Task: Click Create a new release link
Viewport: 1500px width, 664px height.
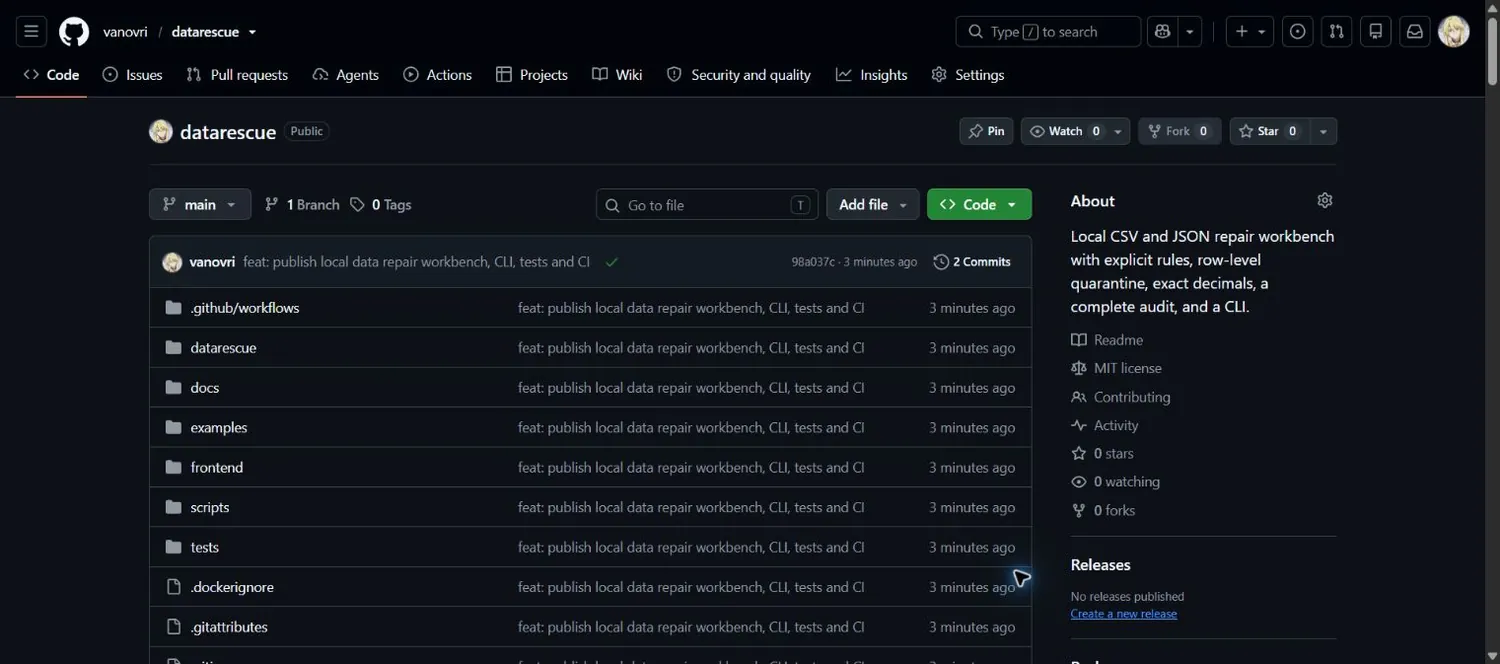Action: pyautogui.click(x=1123, y=614)
